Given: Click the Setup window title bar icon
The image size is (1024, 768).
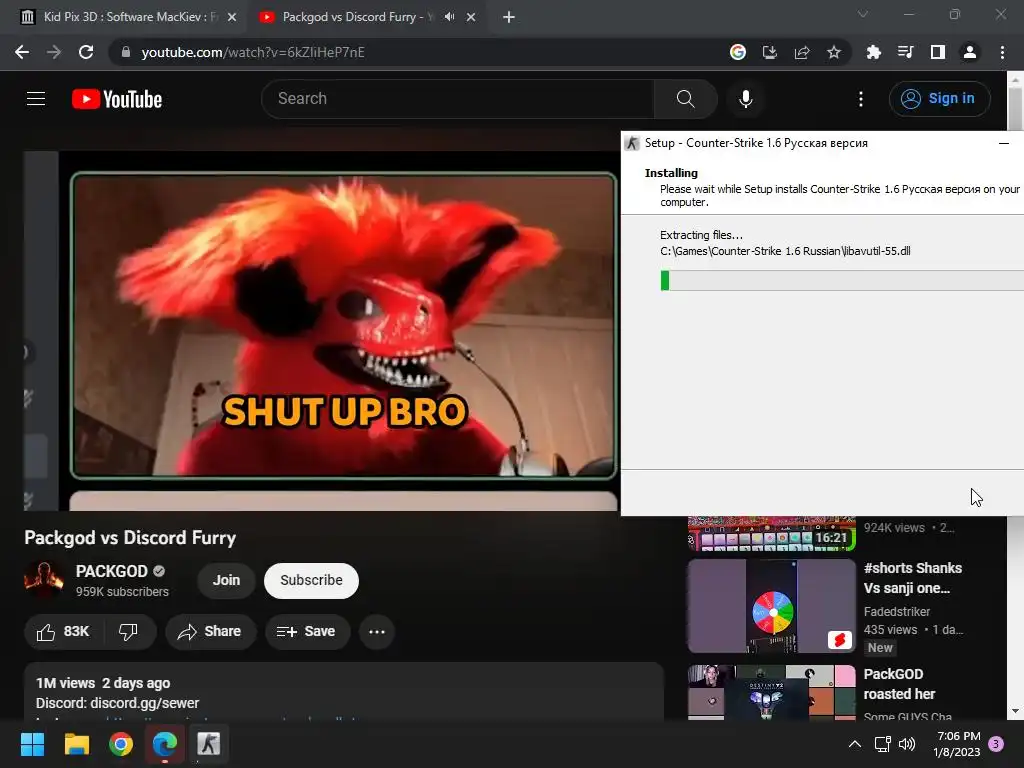Looking at the screenshot, I should pyautogui.click(x=632, y=143).
